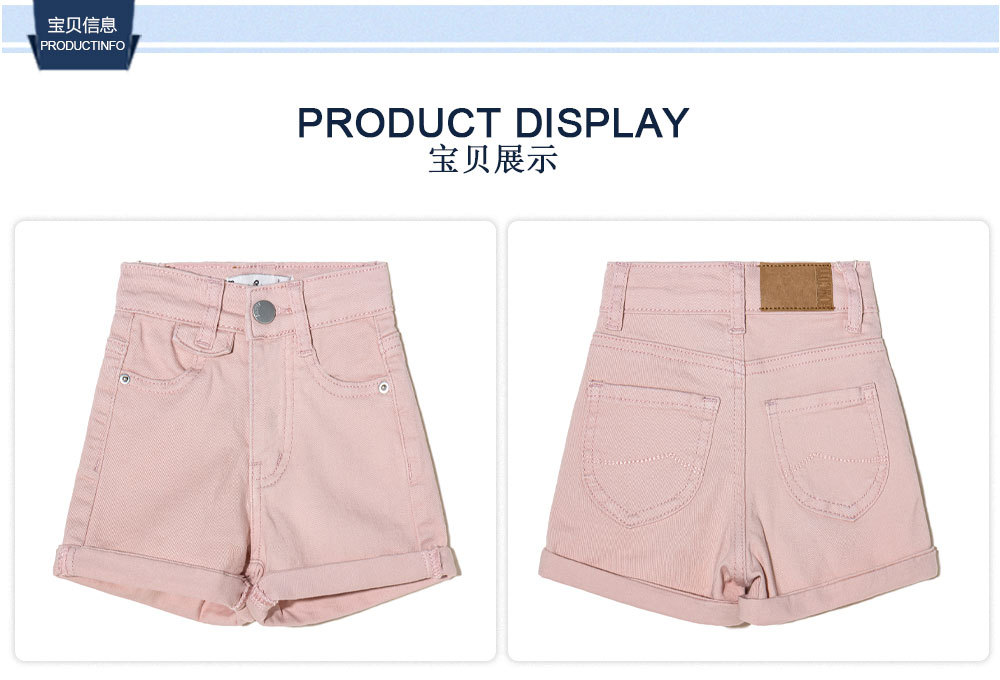
Task: Click the brown leather brand patch
Action: 796,287
